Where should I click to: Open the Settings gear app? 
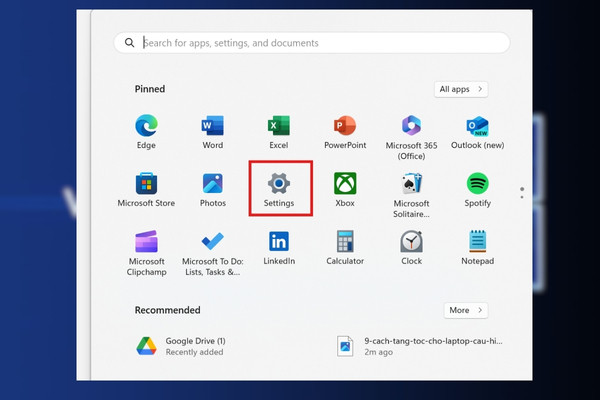pos(279,183)
